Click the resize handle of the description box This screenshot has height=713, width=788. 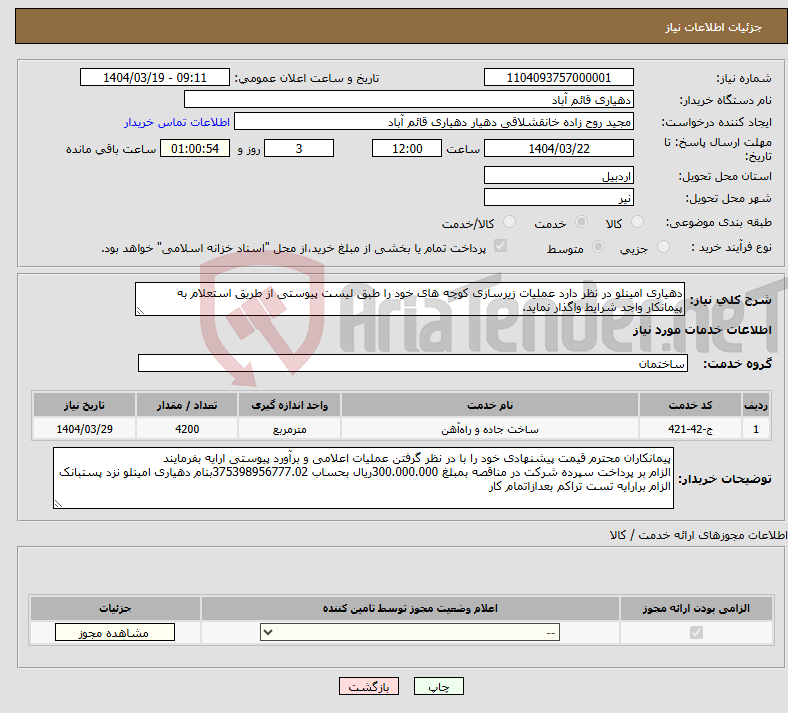point(140,311)
